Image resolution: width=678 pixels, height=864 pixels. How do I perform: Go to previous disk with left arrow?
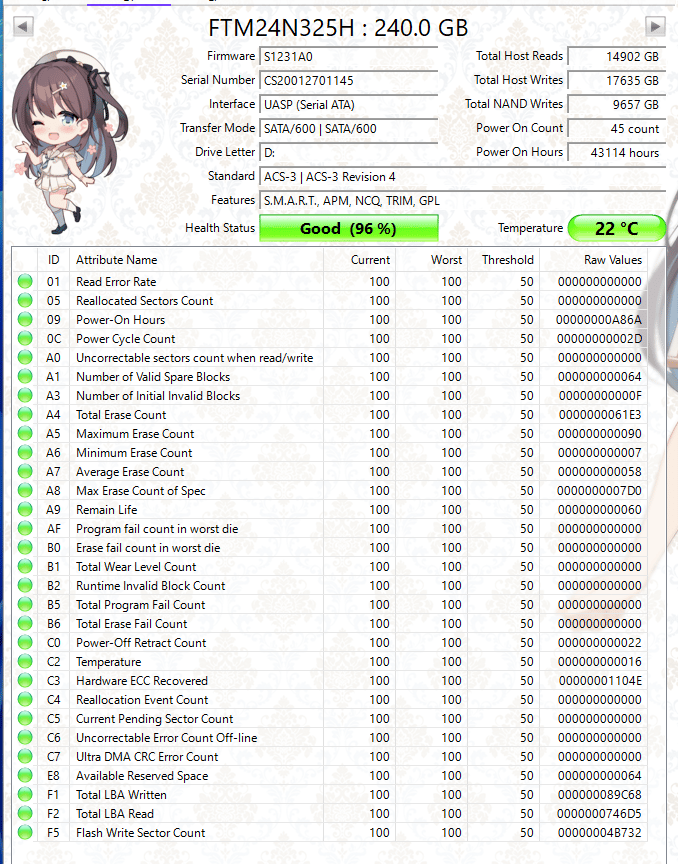[x=23, y=26]
